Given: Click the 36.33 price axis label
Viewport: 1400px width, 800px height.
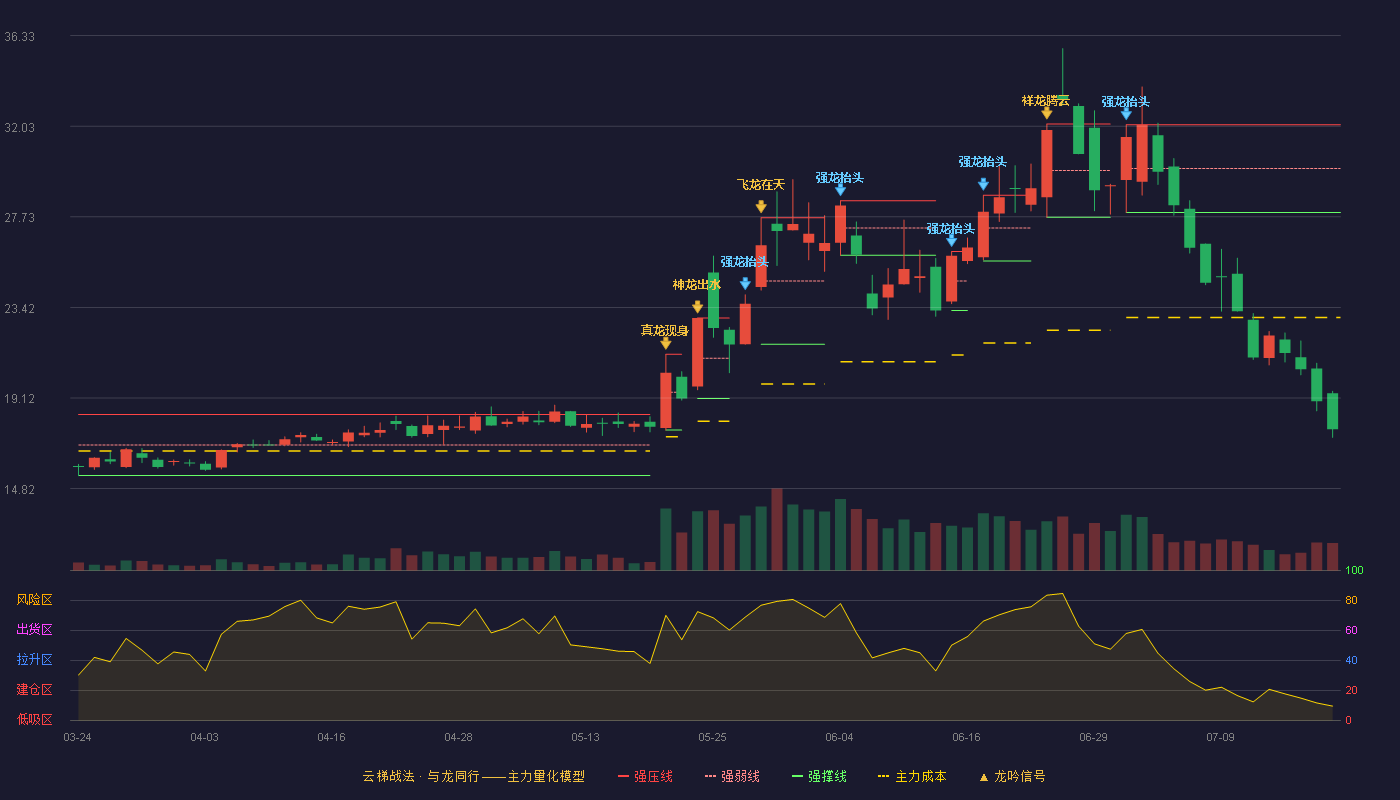Looking at the screenshot, I should coord(20,37).
